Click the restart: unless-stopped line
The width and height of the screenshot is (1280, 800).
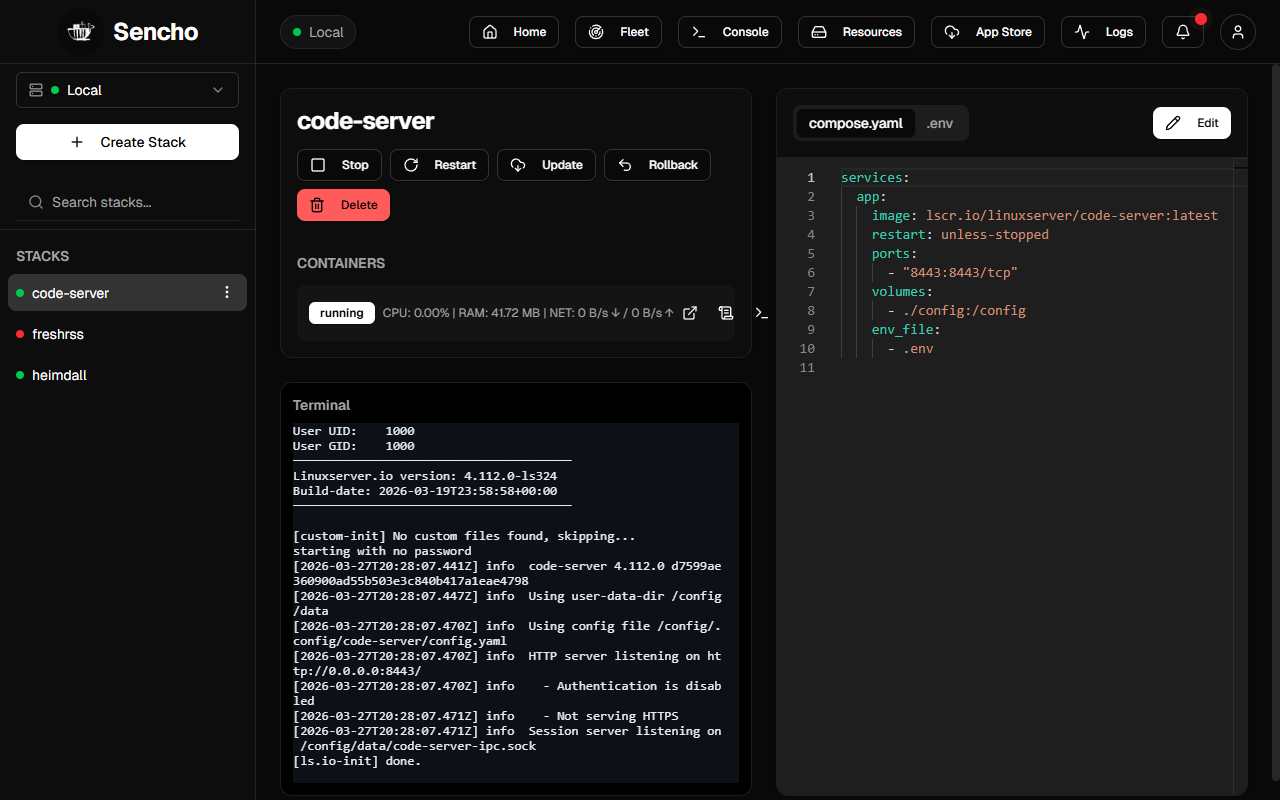tap(960, 235)
